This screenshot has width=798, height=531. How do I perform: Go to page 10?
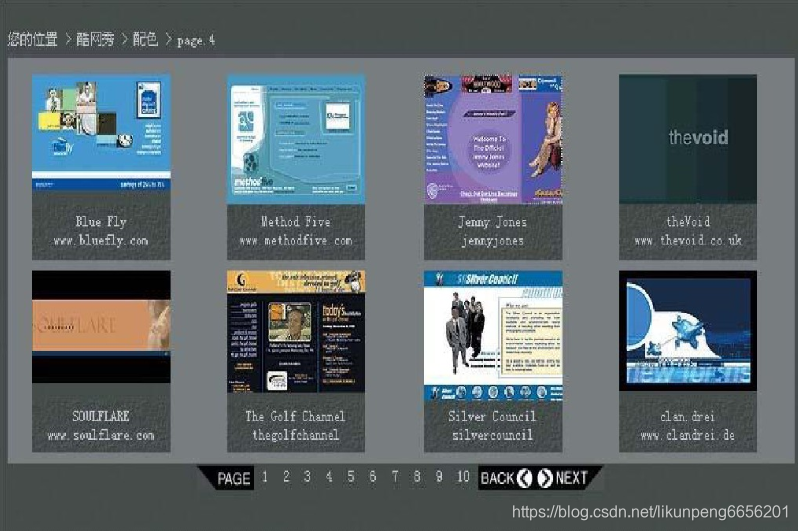463,477
